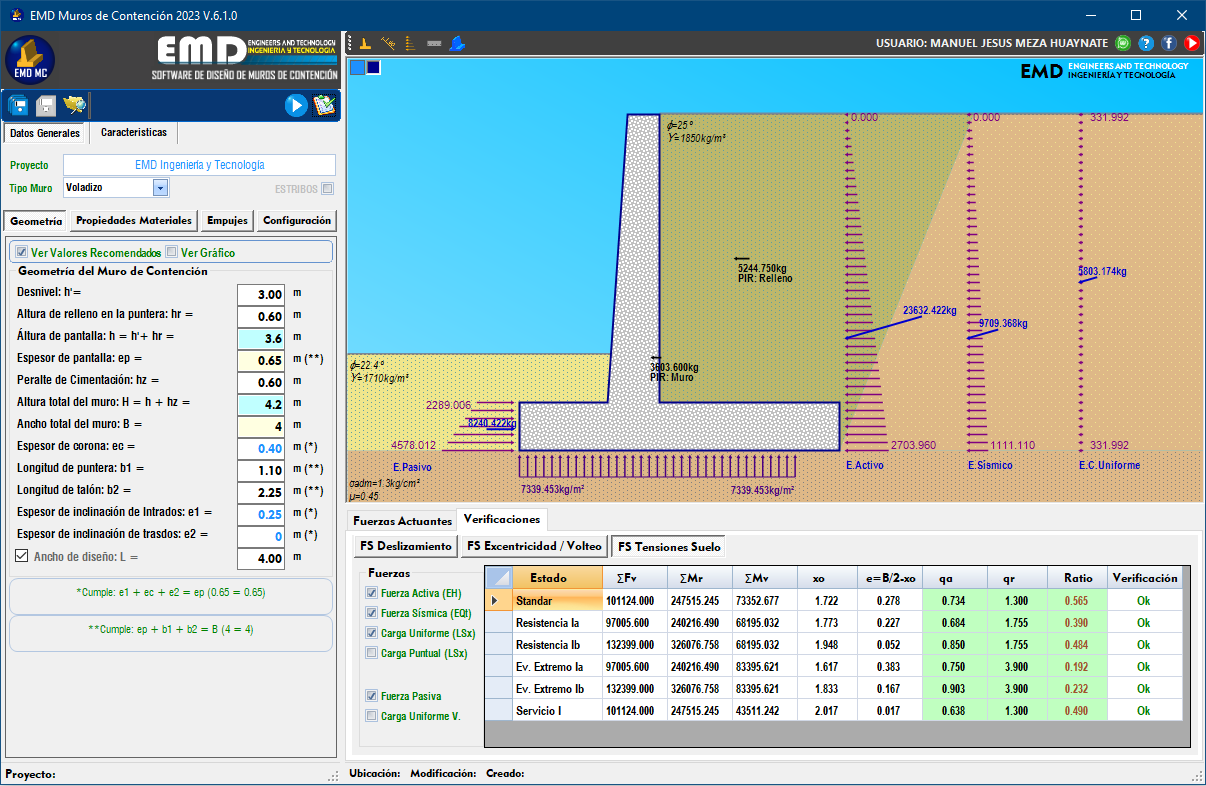Viewport: 1206px width, 786px height.
Task: Click the WhatsApp contact icon
Action: pyautogui.click(x=1123, y=43)
